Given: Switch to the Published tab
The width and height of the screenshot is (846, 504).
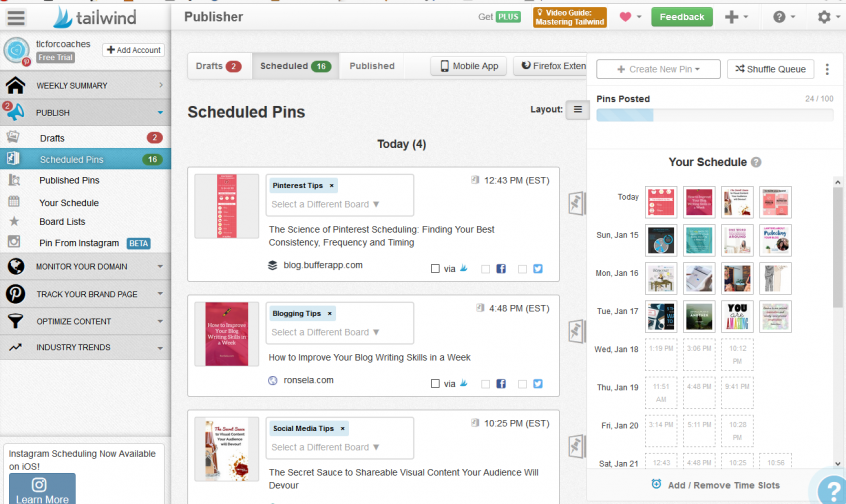Looking at the screenshot, I should tap(372, 66).
